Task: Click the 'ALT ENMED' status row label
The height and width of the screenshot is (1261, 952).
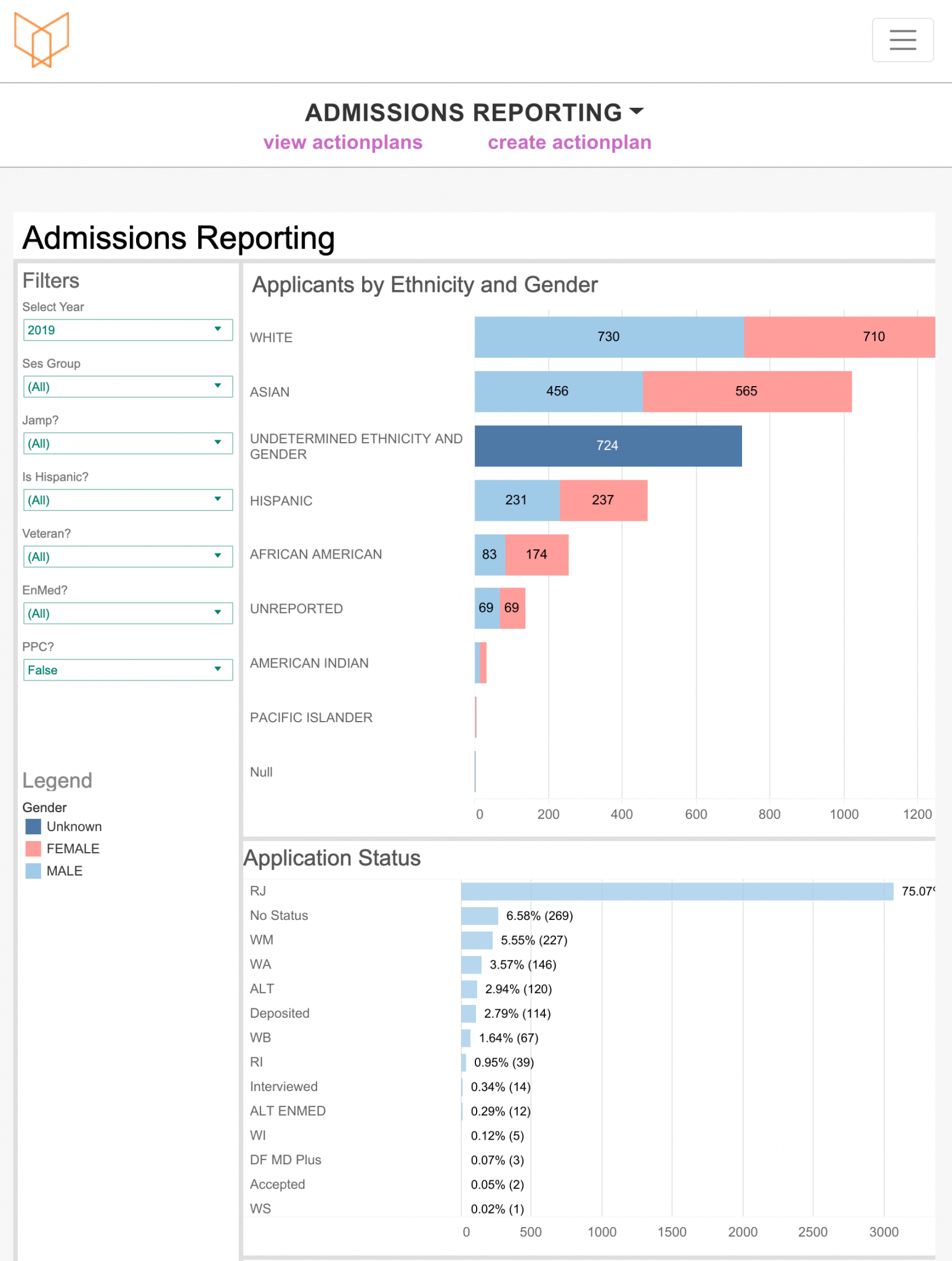Action: coord(288,1111)
